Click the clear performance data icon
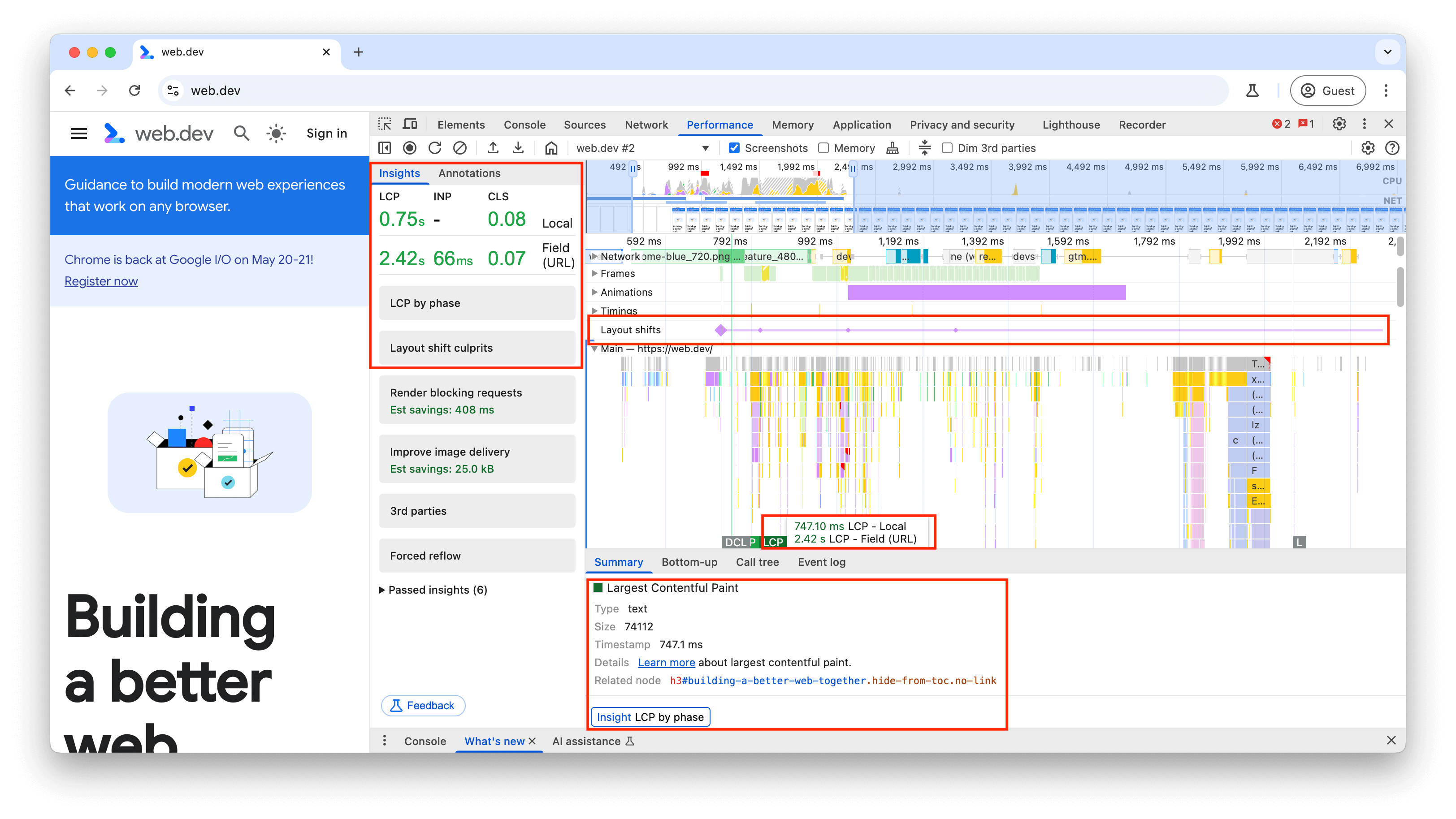Viewport: 1456px width, 819px height. click(x=459, y=148)
